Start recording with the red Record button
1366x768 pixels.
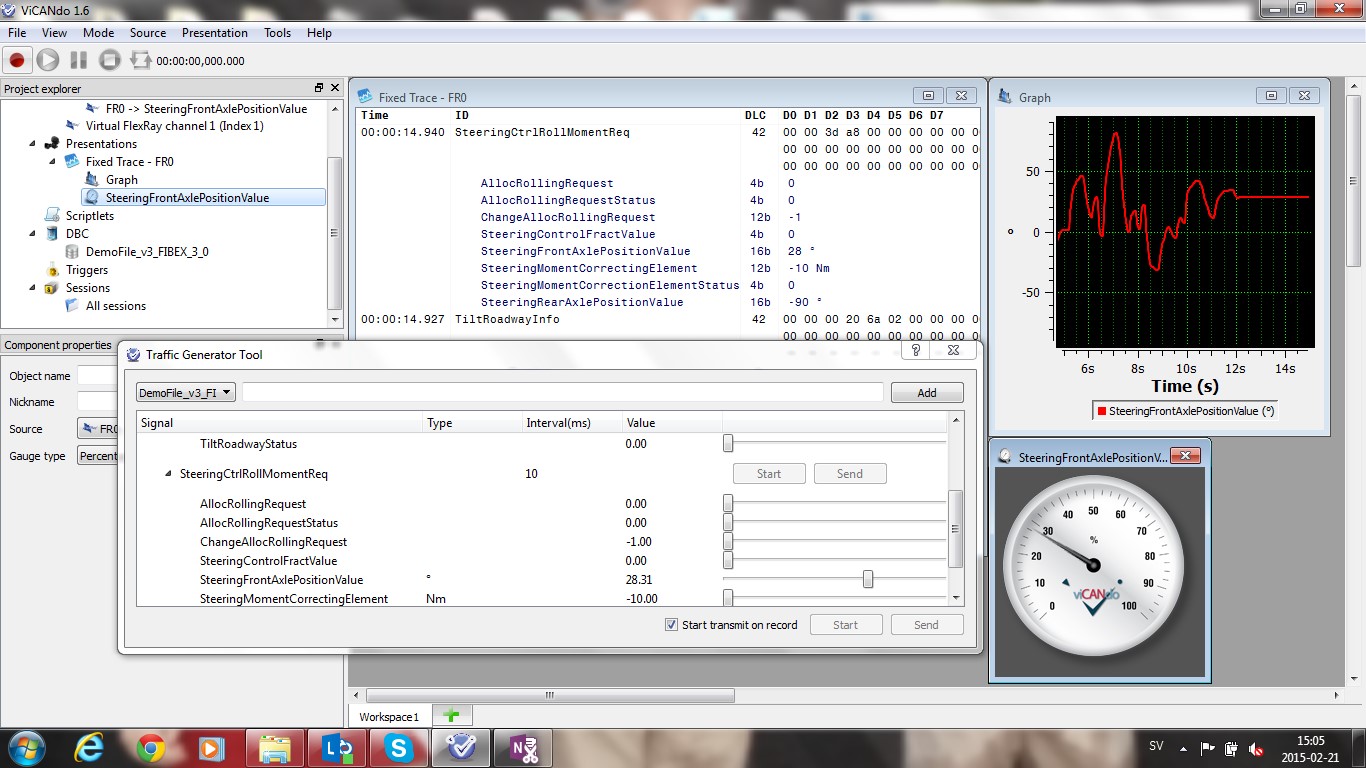point(17,60)
